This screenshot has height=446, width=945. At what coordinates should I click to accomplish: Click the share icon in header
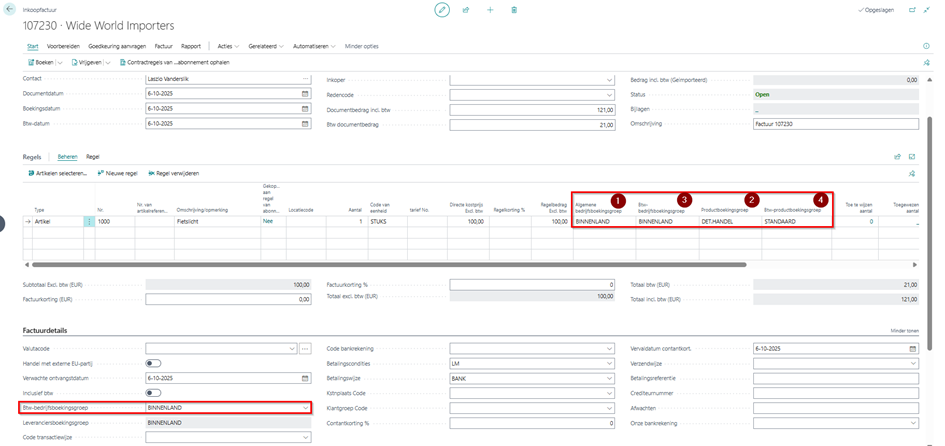(466, 9)
